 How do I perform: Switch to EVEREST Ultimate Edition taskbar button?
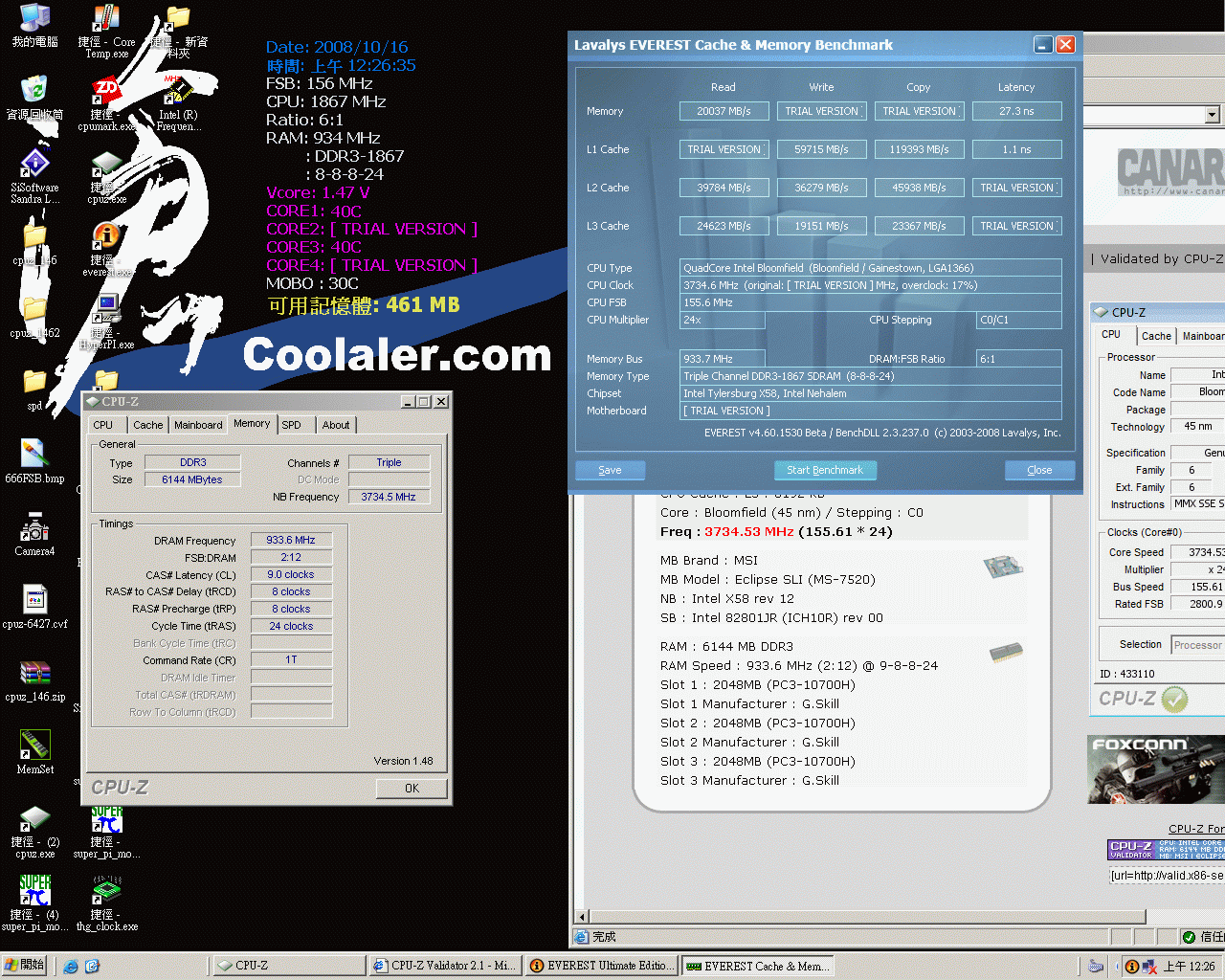(x=601, y=966)
